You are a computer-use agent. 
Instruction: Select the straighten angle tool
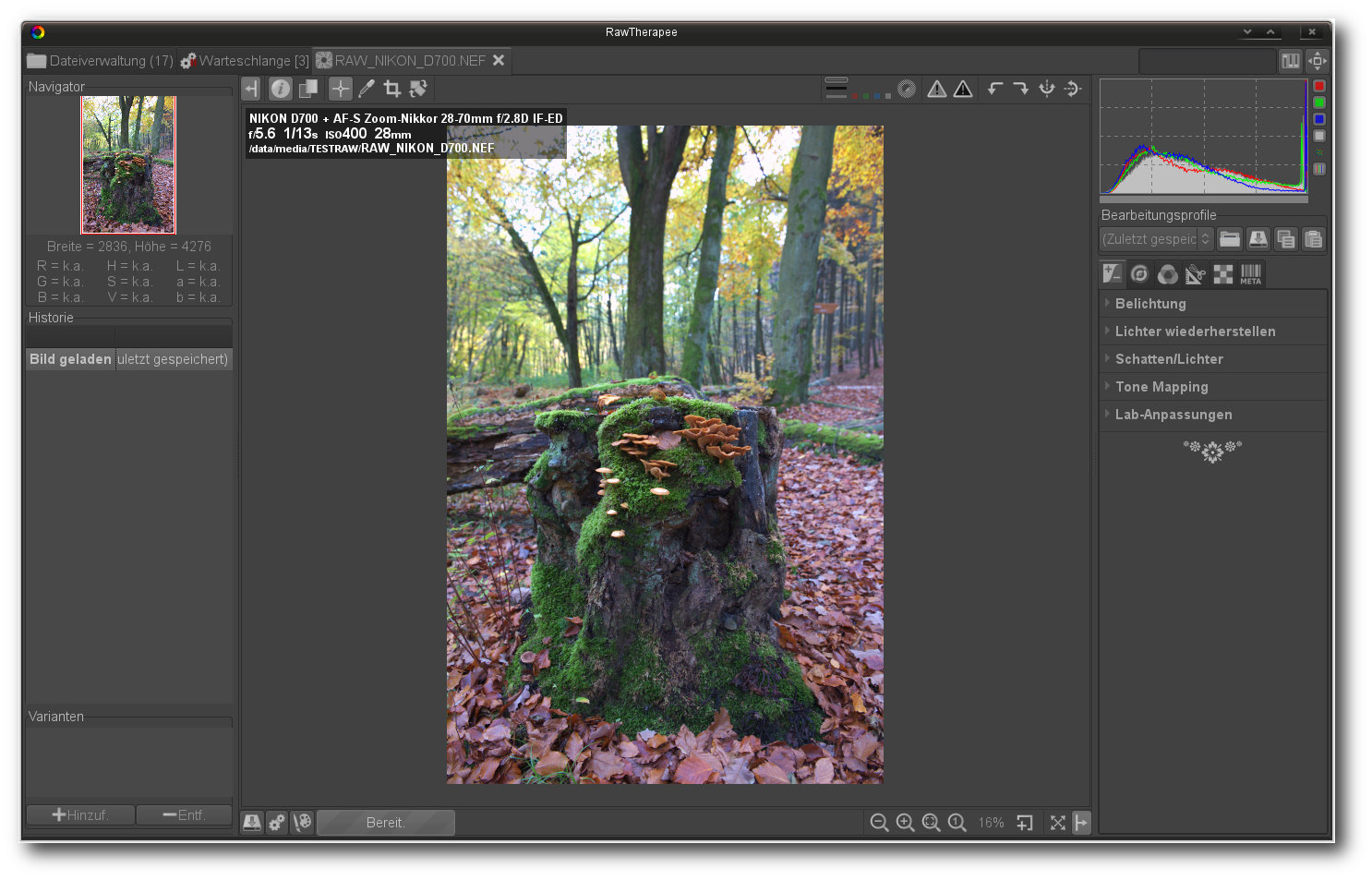click(418, 89)
